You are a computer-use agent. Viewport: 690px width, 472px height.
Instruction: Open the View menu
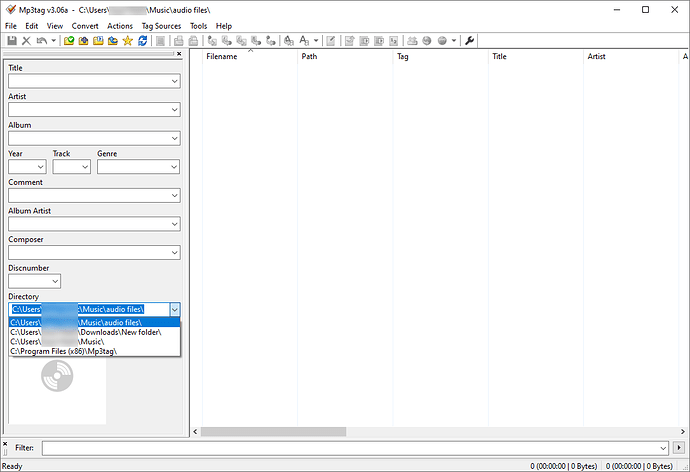(55, 26)
